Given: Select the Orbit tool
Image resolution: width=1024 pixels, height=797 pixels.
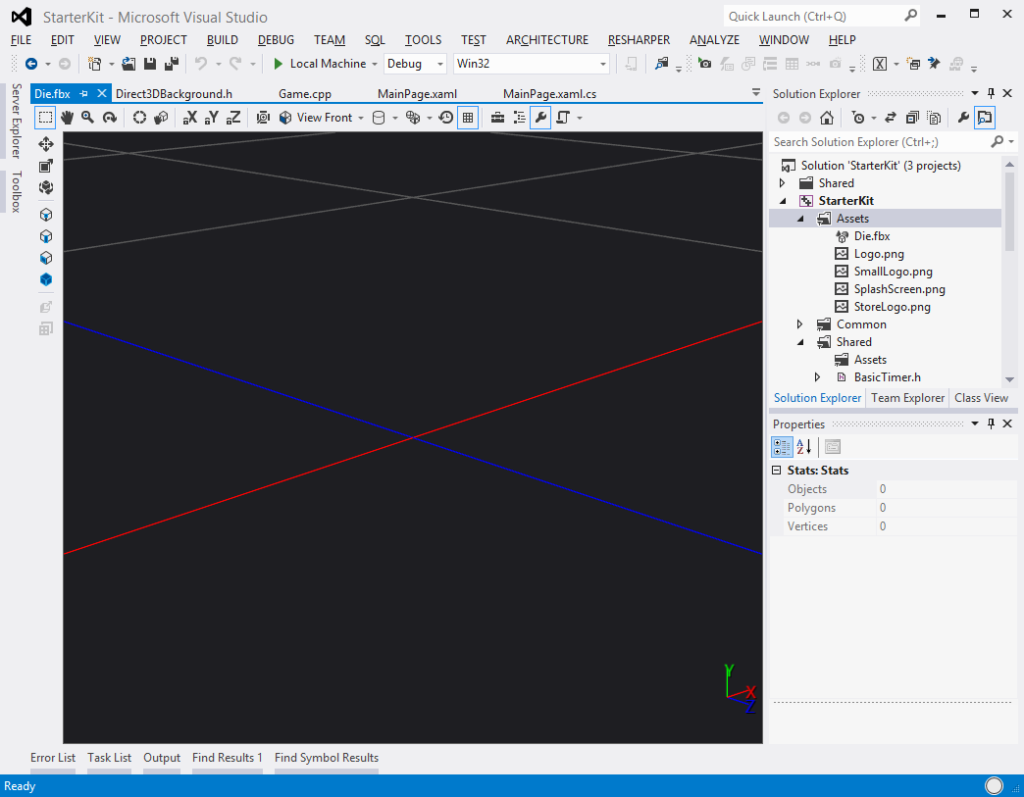Looking at the screenshot, I should click(110, 117).
